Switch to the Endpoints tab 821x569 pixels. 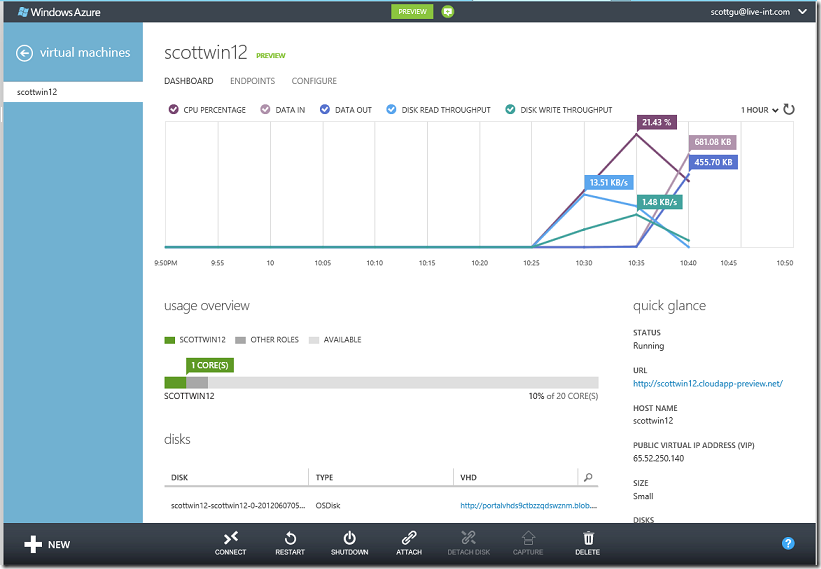[x=252, y=81]
